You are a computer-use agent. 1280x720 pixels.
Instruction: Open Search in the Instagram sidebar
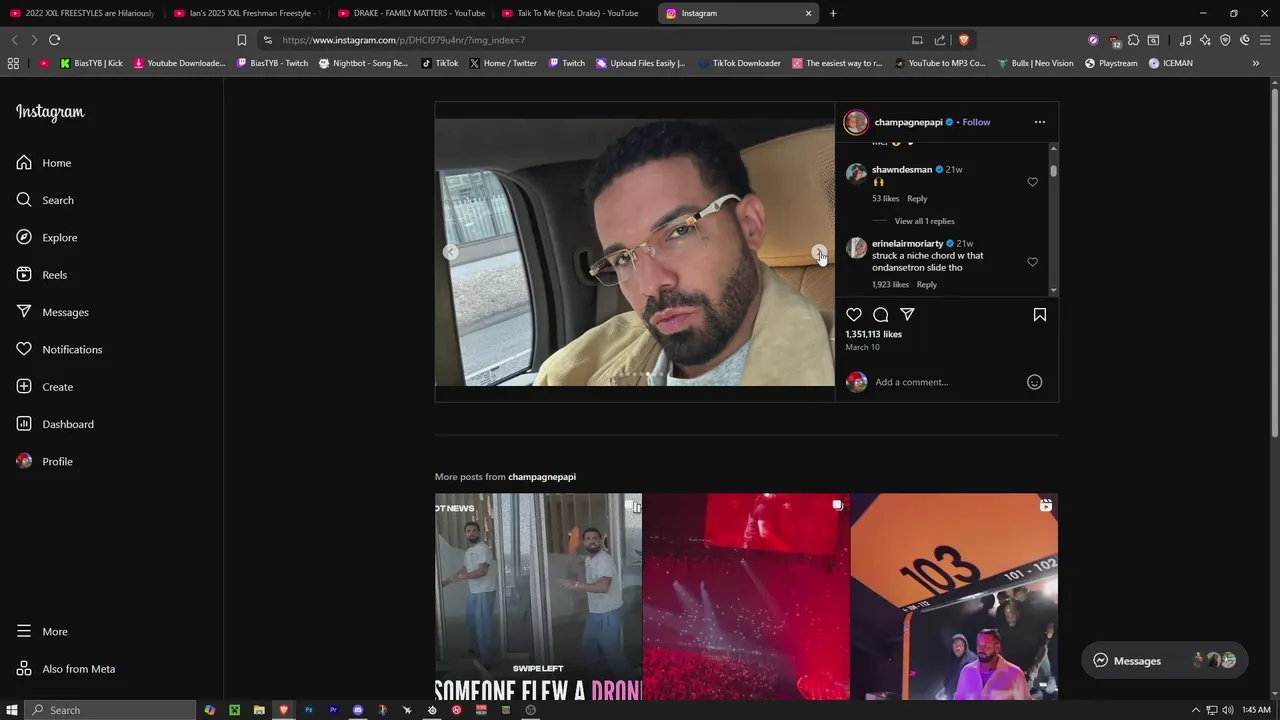[45, 200]
